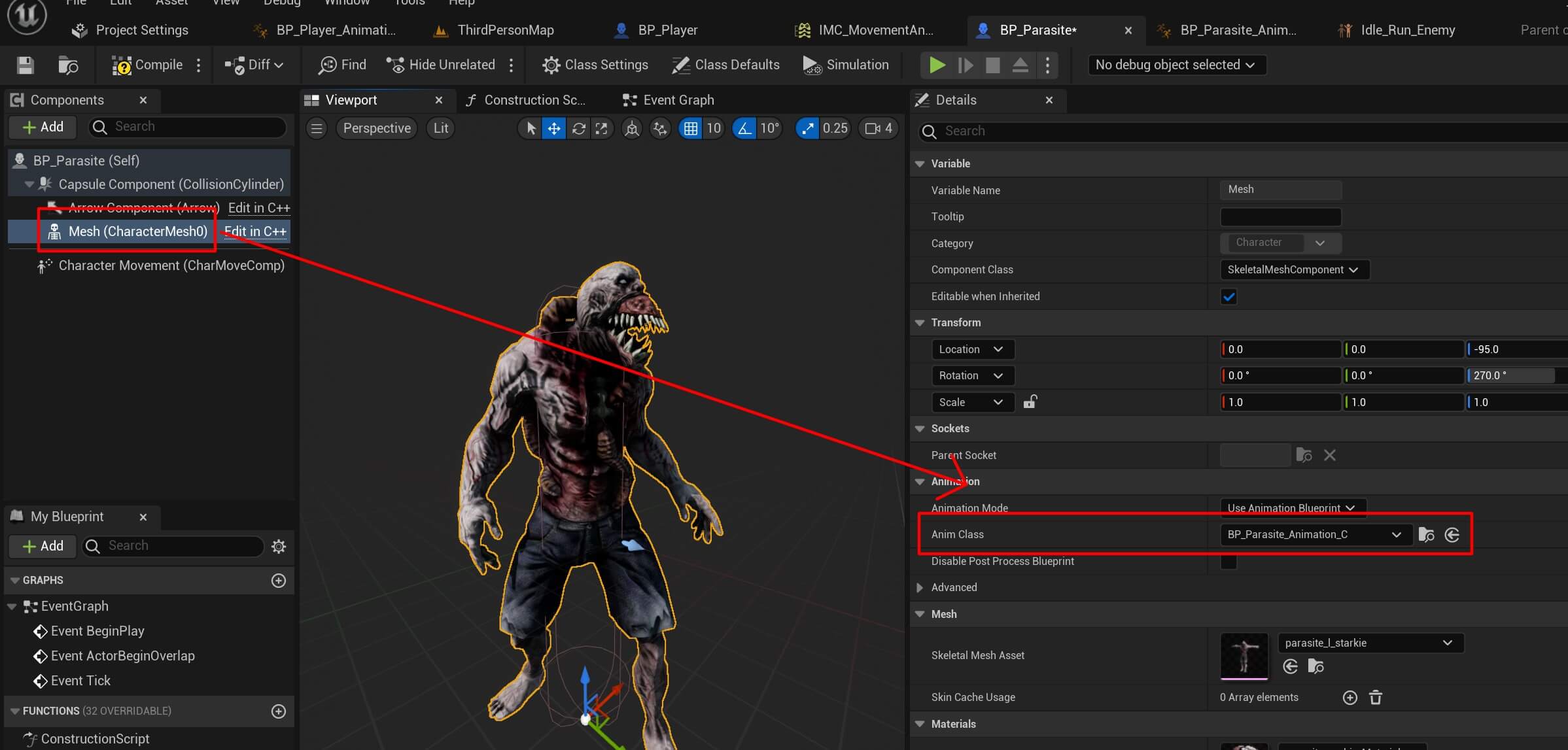Open the Lit view mode menu

coord(441,128)
